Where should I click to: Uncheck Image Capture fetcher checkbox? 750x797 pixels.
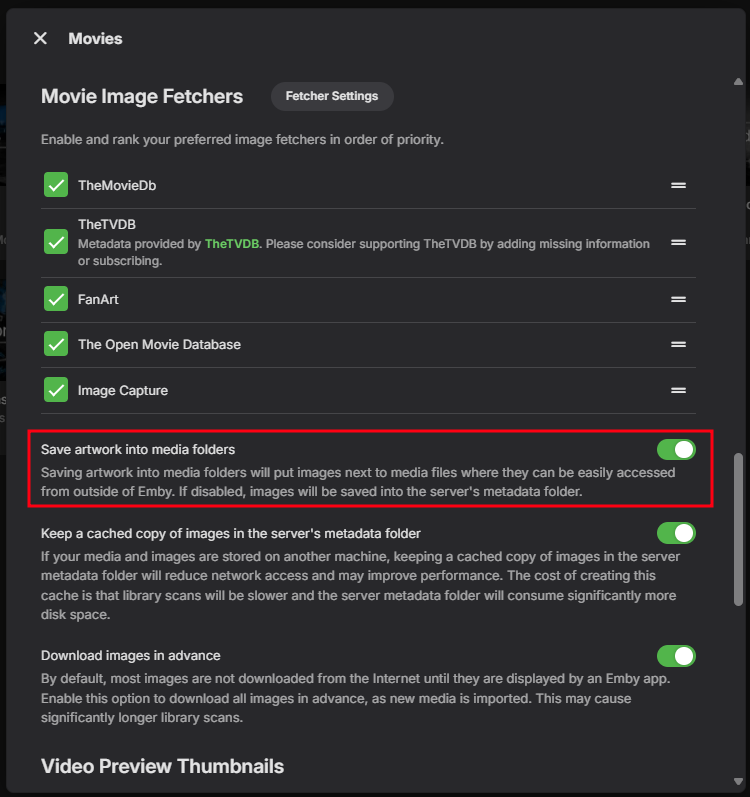[56, 390]
